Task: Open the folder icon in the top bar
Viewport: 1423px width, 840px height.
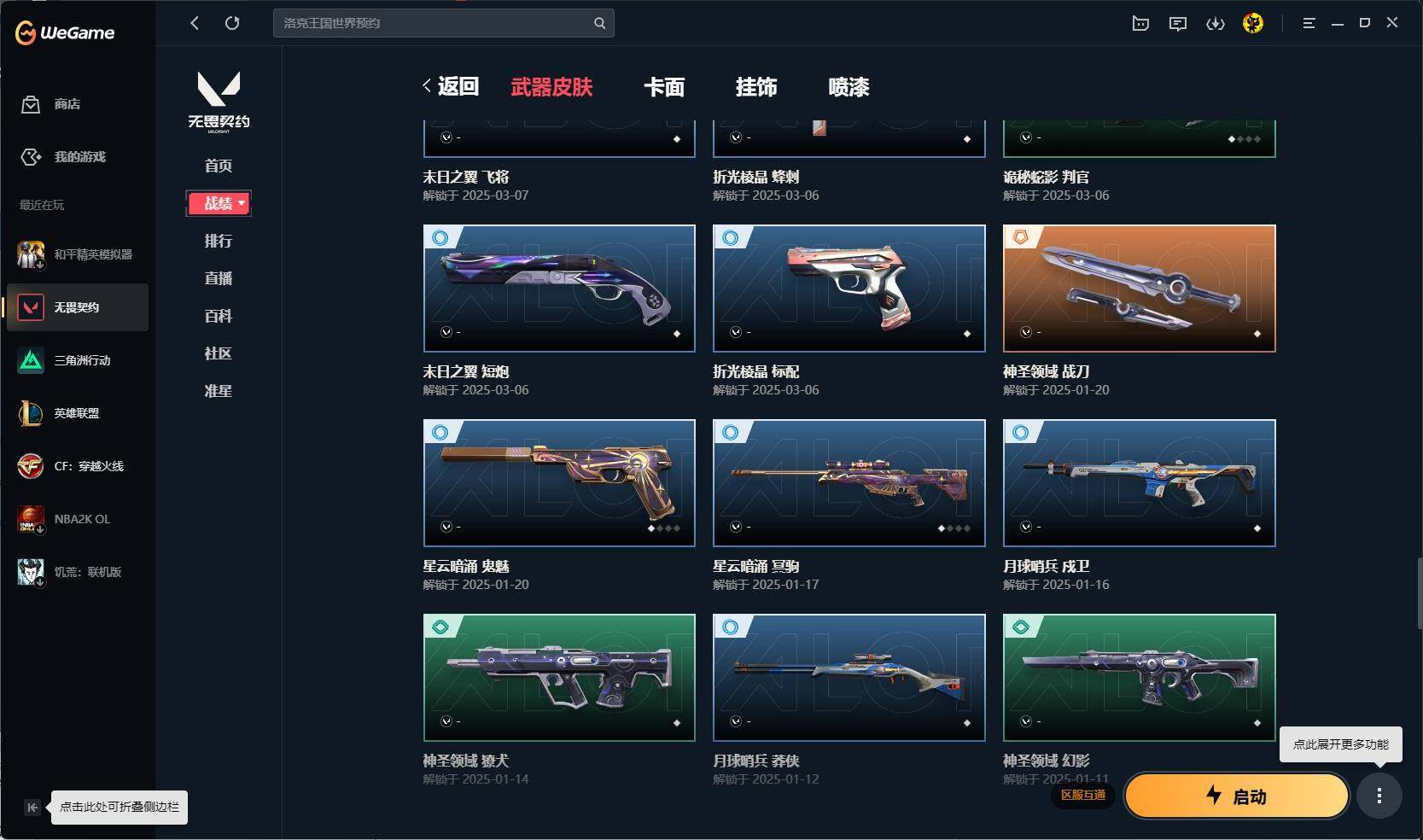Action: [1140, 24]
